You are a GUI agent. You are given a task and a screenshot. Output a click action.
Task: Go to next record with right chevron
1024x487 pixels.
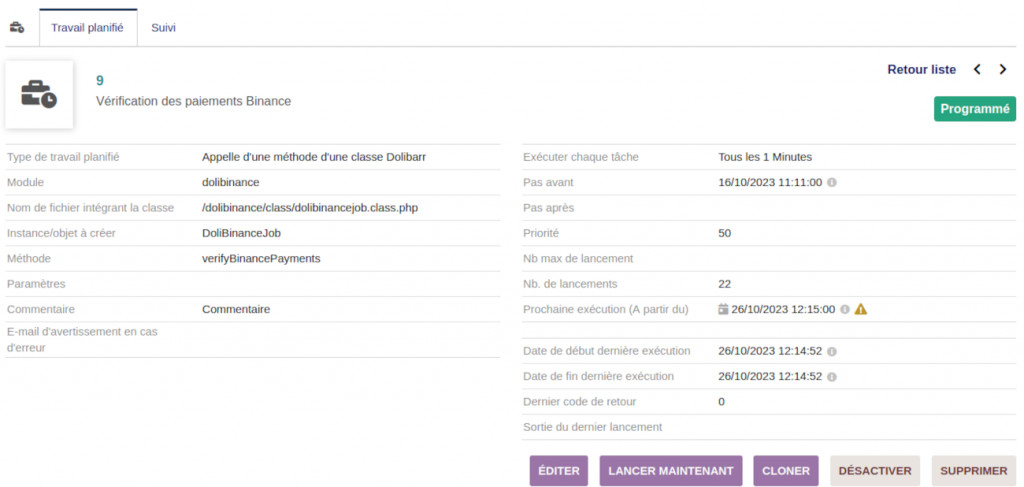click(x=1003, y=70)
